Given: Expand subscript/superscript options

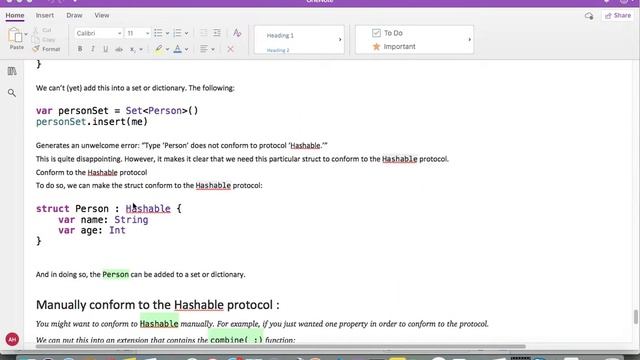Looking at the screenshot, I should [x=141, y=50].
